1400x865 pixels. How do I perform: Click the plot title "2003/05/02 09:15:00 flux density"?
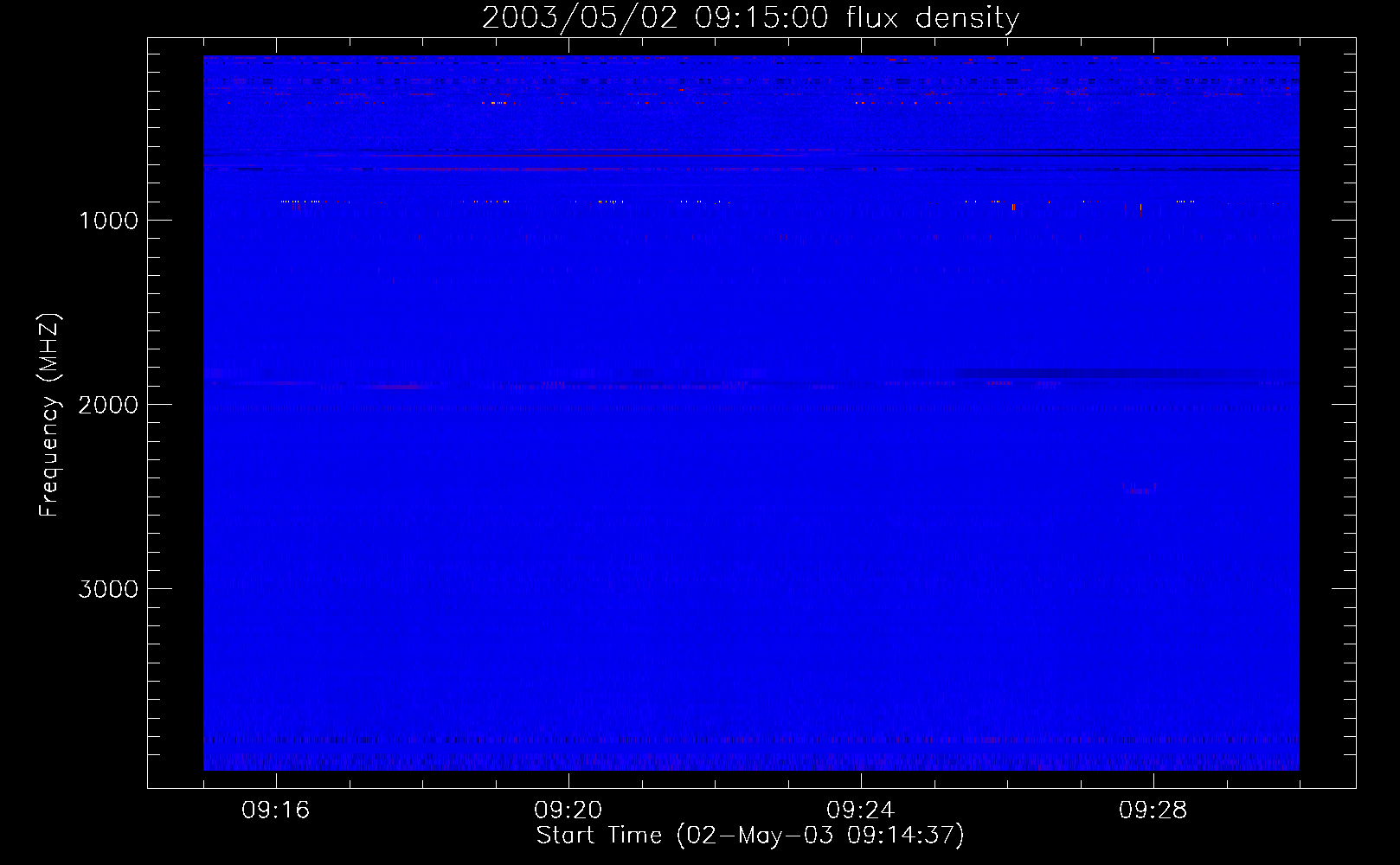pos(750,18)
